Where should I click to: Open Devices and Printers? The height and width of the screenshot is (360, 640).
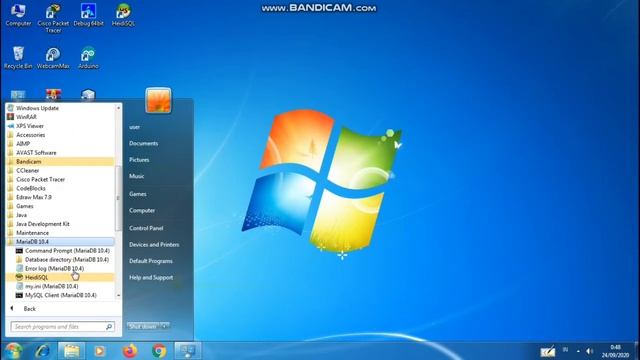coord(154,244)
